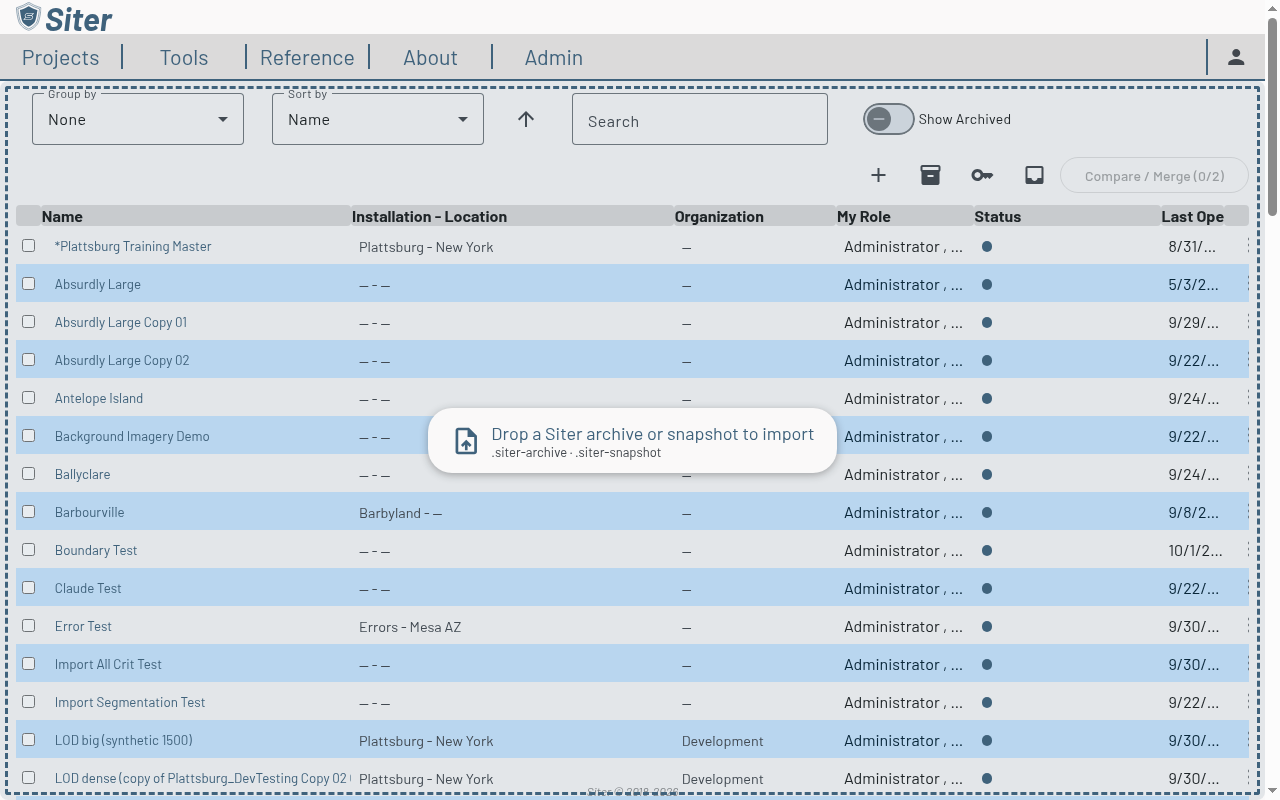The height and width of the screenshot is (800, 1280).
Task: Check the box for *Plattsburg Training Master
Action: [28, 245]
